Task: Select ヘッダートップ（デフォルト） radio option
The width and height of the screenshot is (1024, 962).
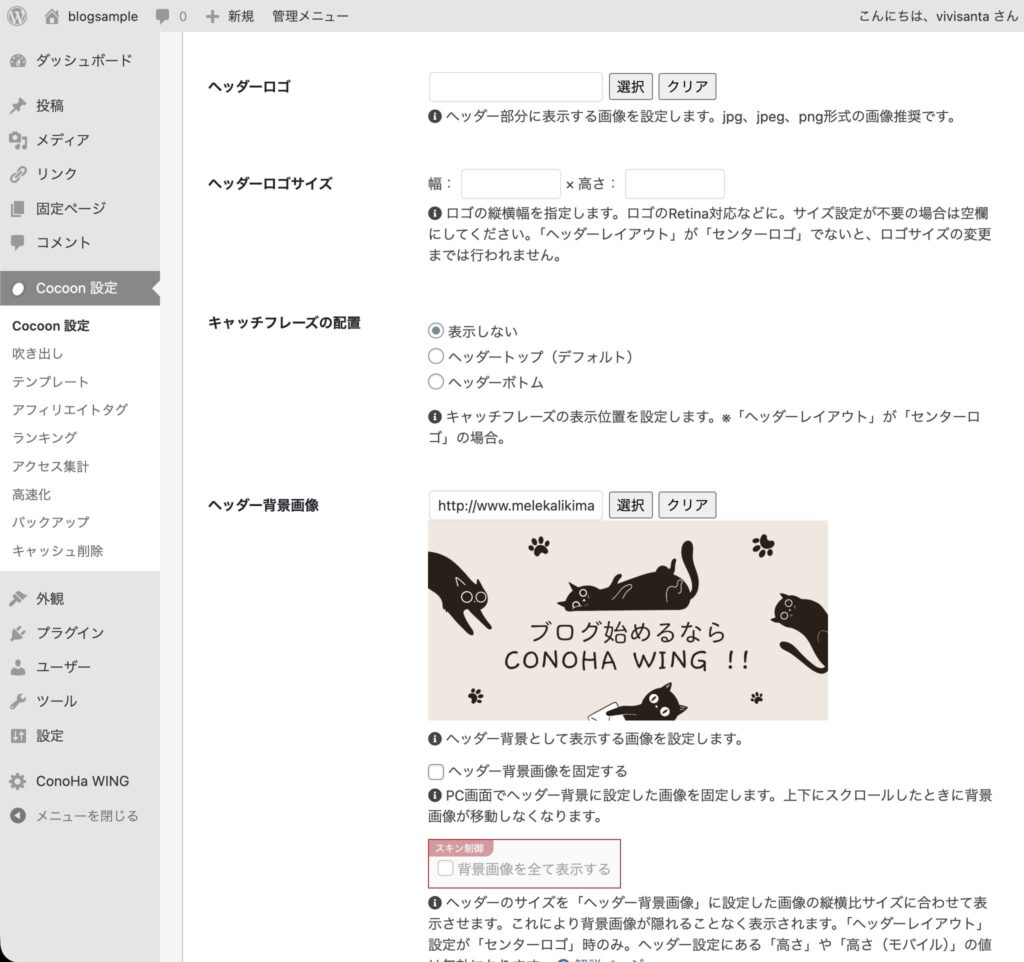Action: click(436, 356)
